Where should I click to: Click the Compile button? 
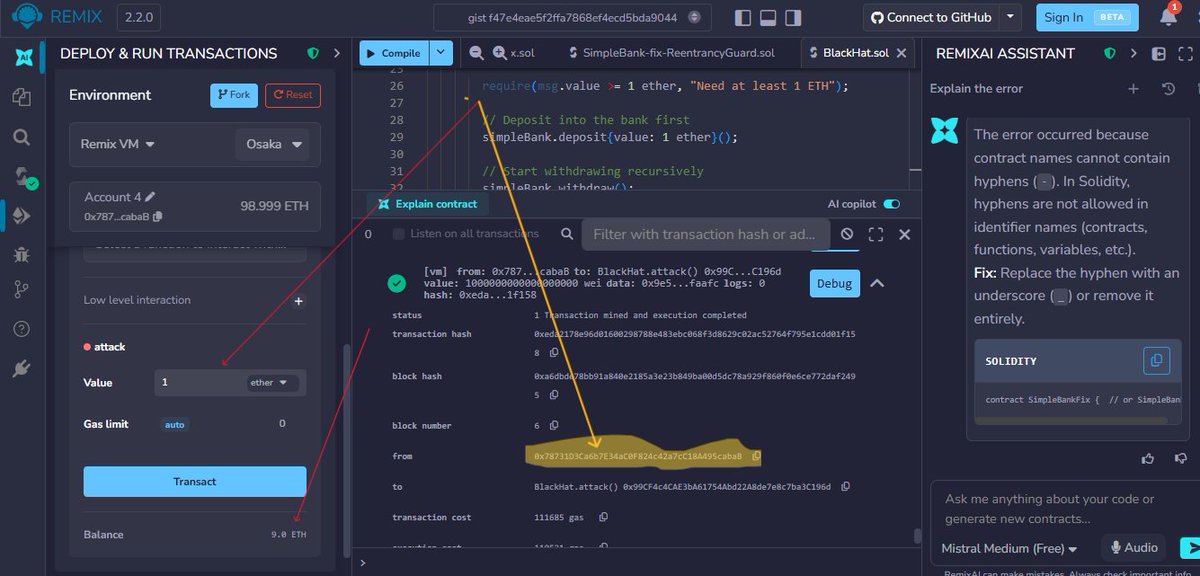pyautogui.click(x=394, y=53)
